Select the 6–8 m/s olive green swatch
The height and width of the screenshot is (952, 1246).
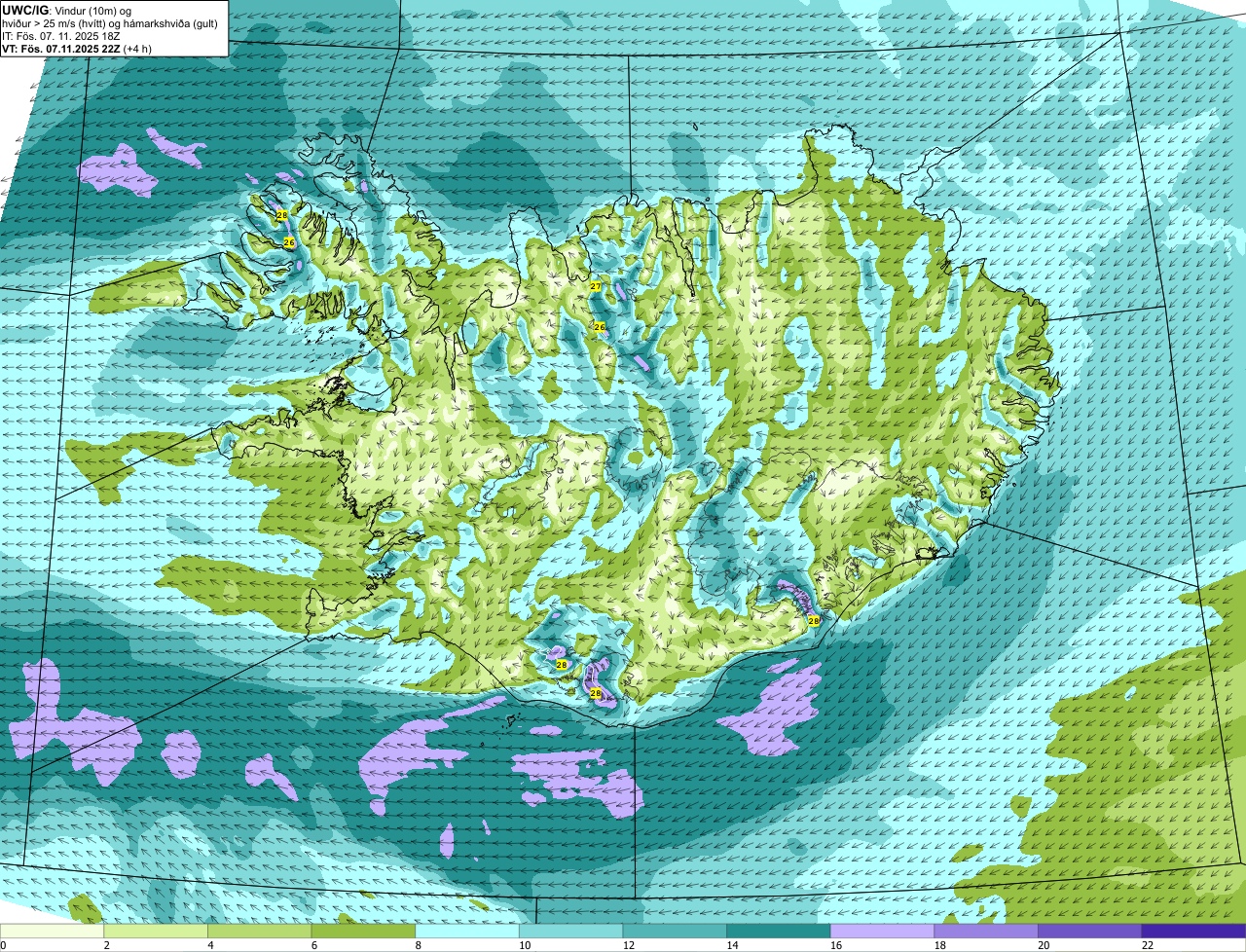pos(363,932)
